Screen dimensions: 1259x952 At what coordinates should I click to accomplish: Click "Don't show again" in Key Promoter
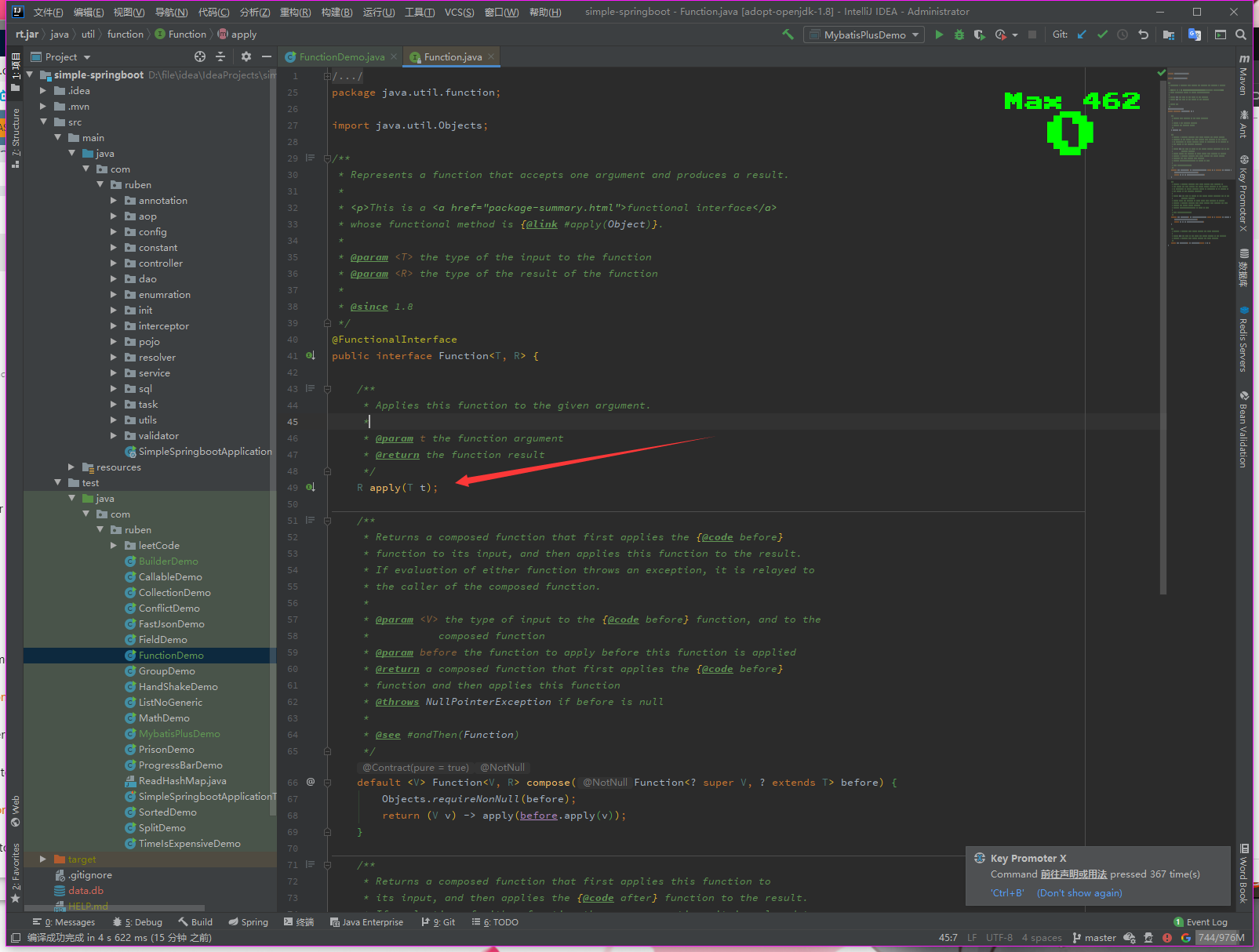tap(1079, 893)
